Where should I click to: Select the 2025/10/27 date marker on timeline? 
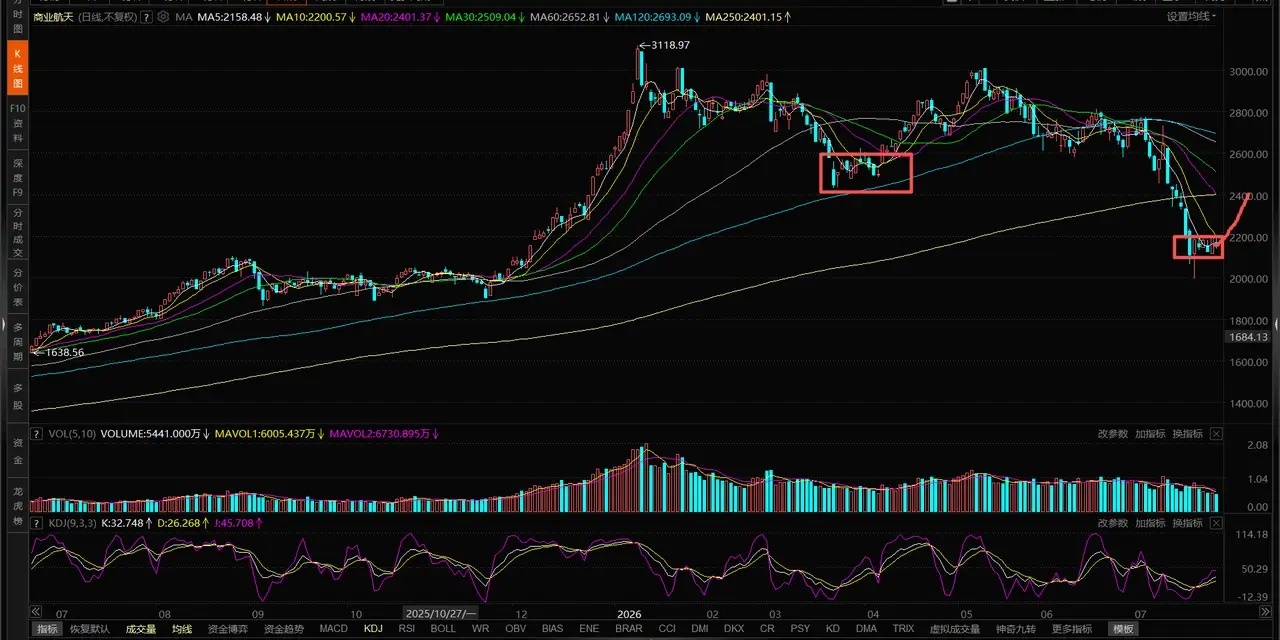pyautogui.click(x=440, y=611)
